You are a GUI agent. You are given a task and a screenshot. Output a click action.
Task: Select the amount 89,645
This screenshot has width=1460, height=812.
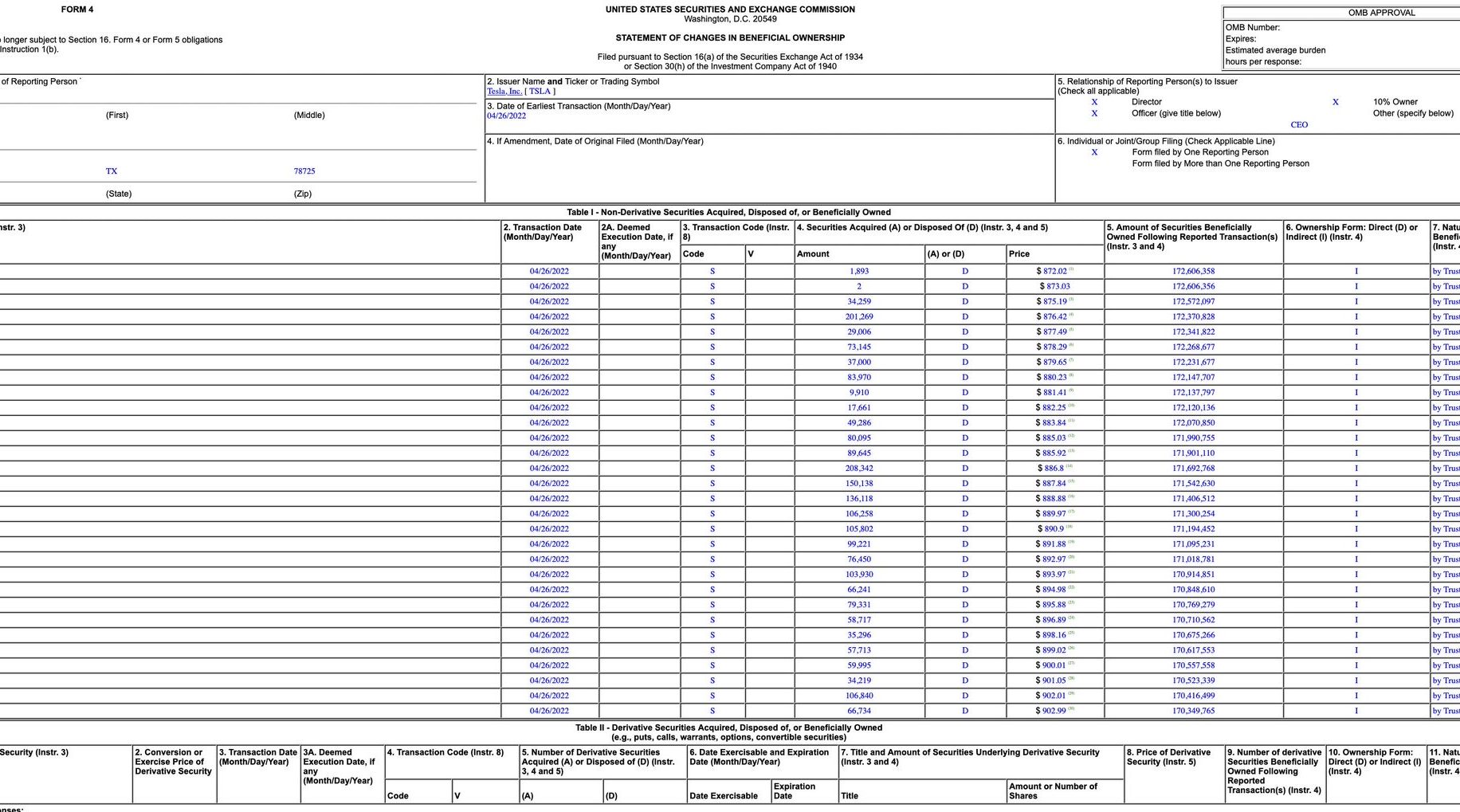coord(859,453)
